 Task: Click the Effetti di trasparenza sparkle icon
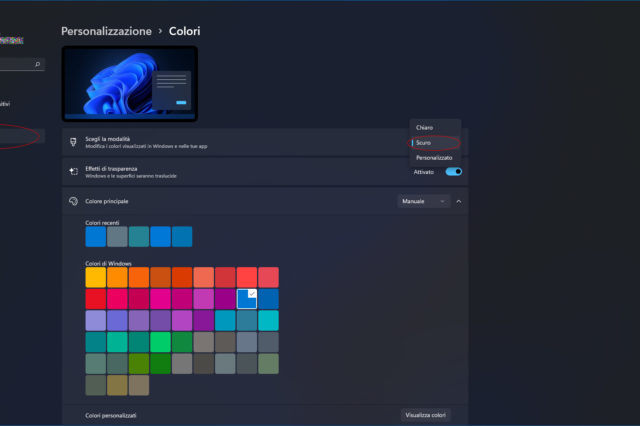(73, 171)
